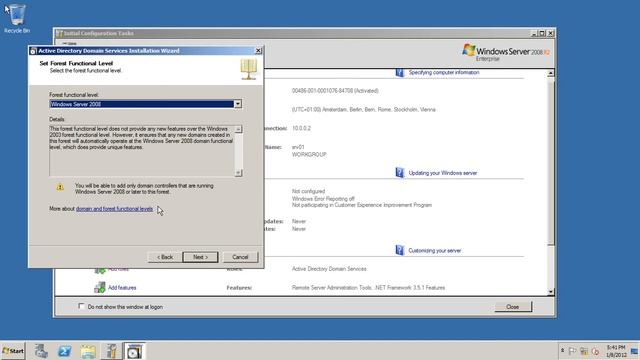640x360 pixels.
Task: Click the time zone UTC+01:00 Amsterdam text
Action: point(364,109)
